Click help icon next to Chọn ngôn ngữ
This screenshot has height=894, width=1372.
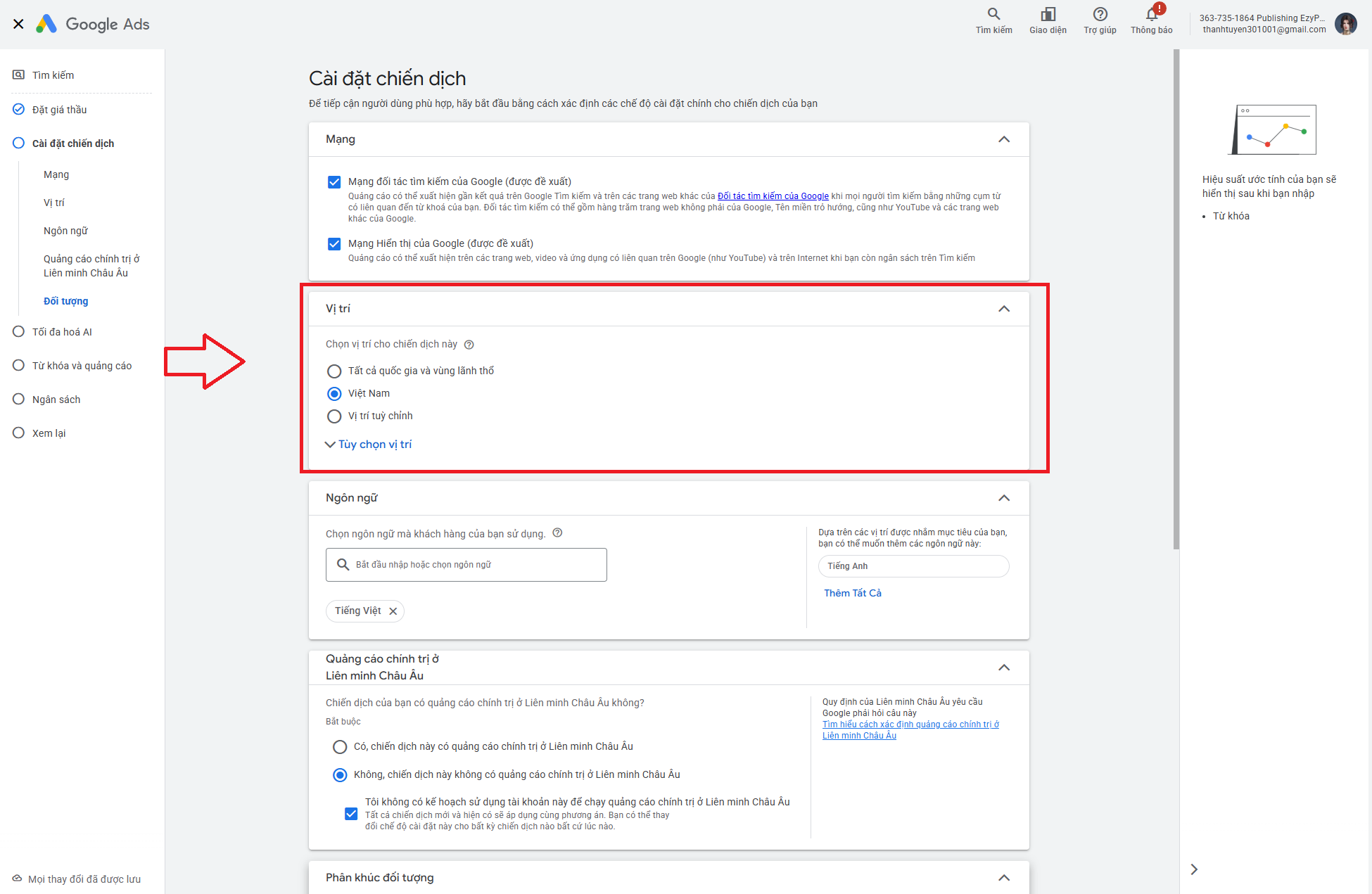[x=557, y=533]
